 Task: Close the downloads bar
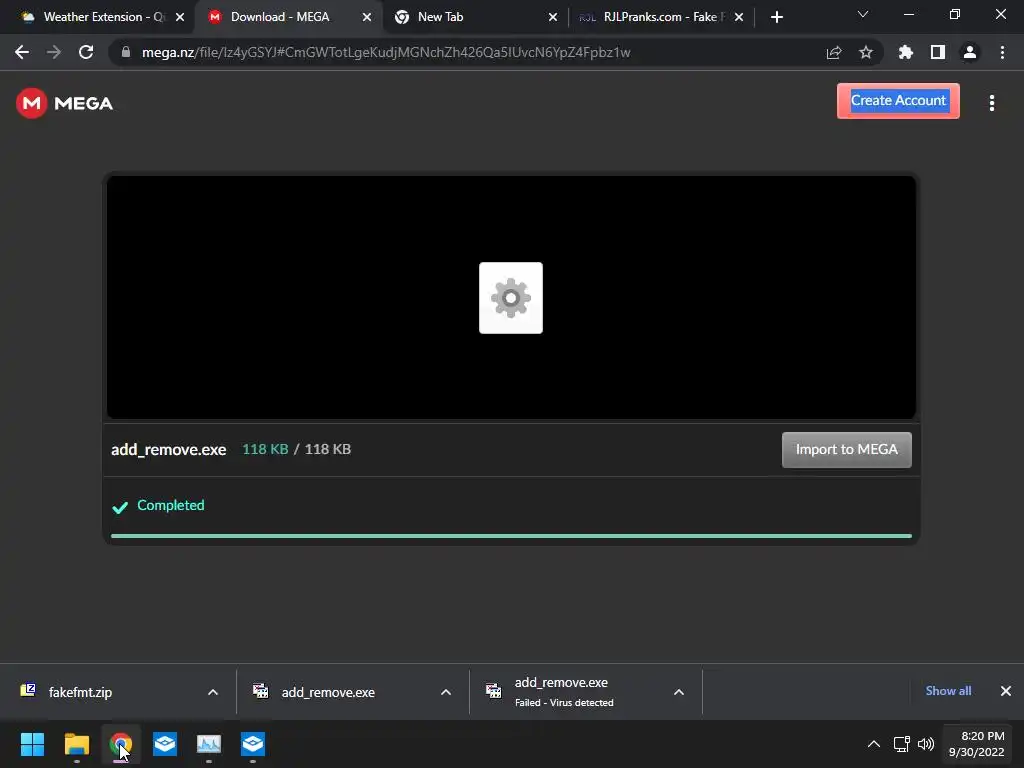1006,691
